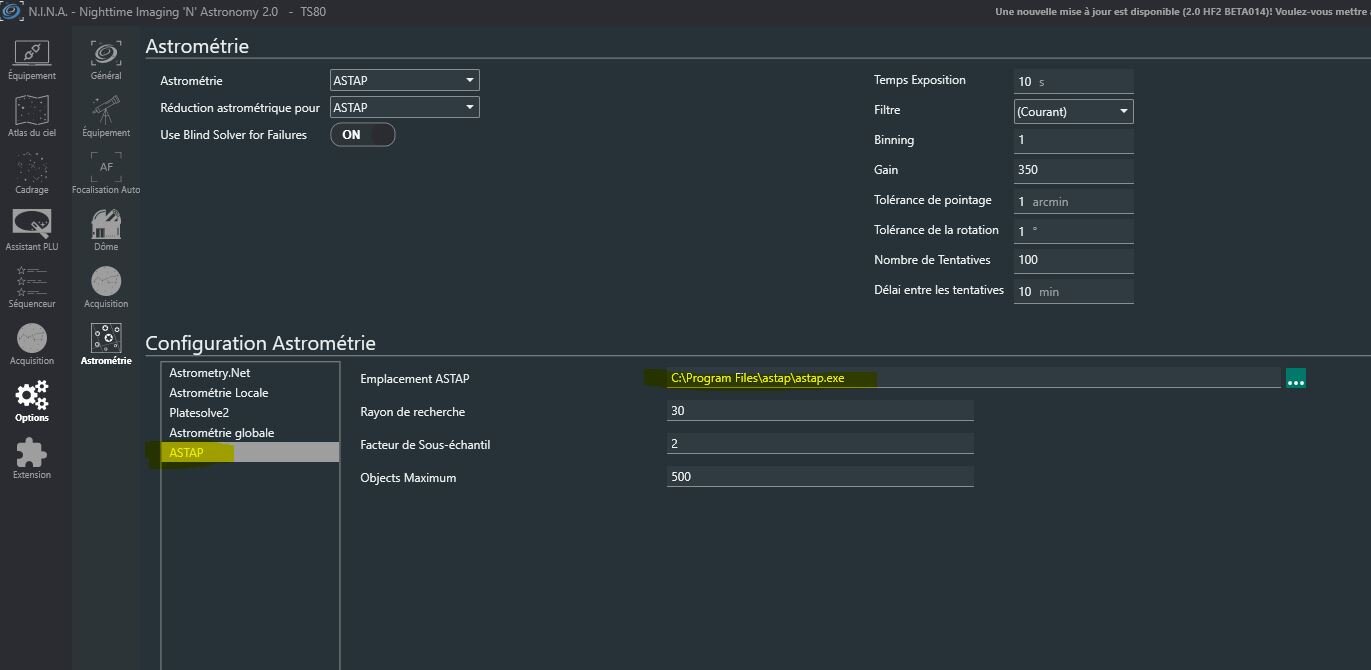1371x670 pixels.
Task: Open the Filtre (Courant) dropdown
Action: pos(1073,111)
